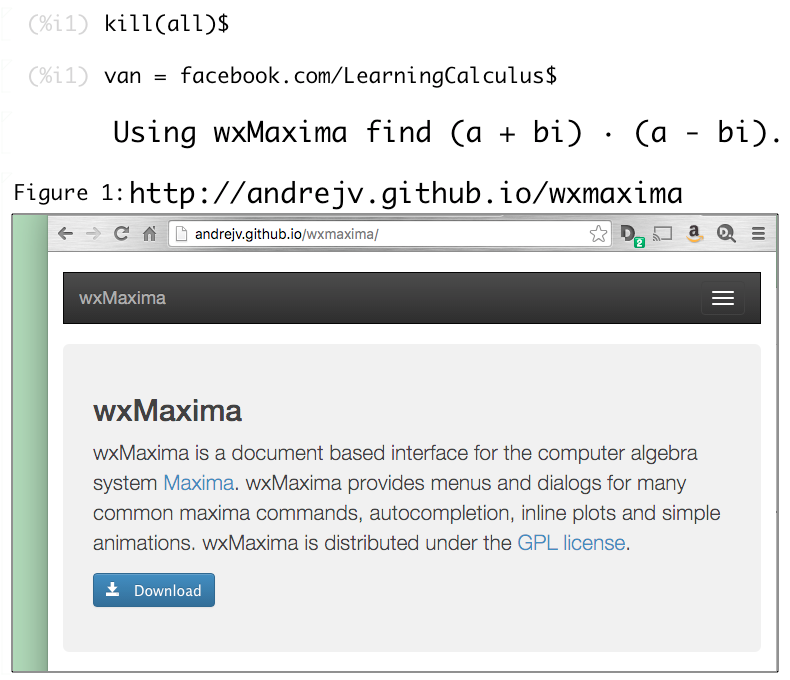Bookmark page with the star icon
Image resolution: width=790 pixels, height=680 pixels.
tap(598, 234)
